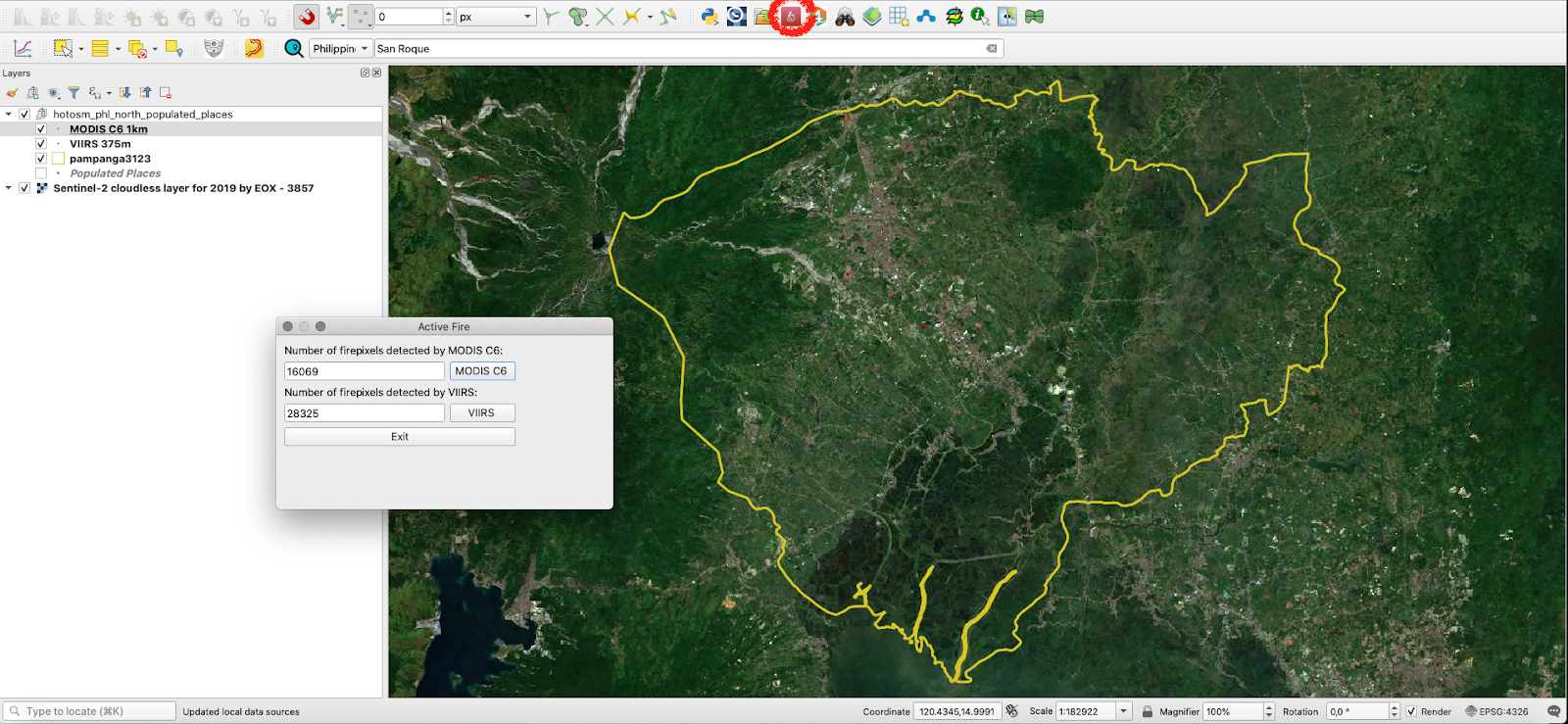Toggle the snapping magnet tool
This screenshot has width=1568, height=724.
(x=307, y=17)
